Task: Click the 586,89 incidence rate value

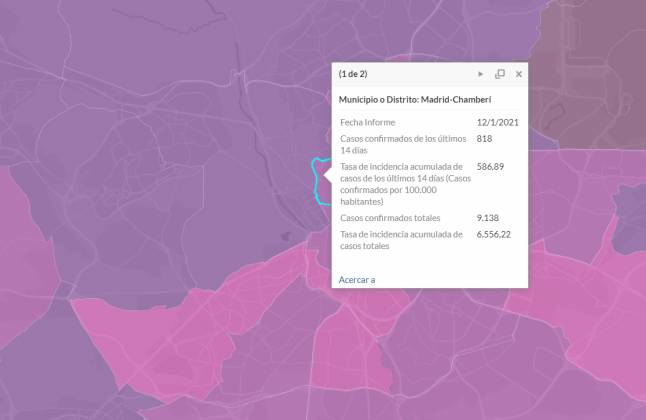Action: click(491, 166)
